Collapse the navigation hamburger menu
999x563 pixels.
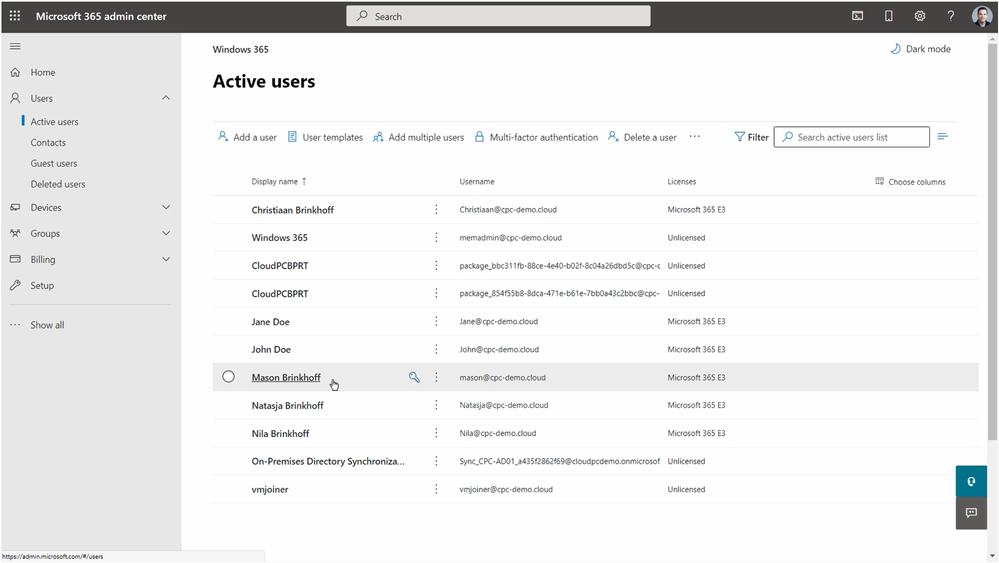click(15, 46)
